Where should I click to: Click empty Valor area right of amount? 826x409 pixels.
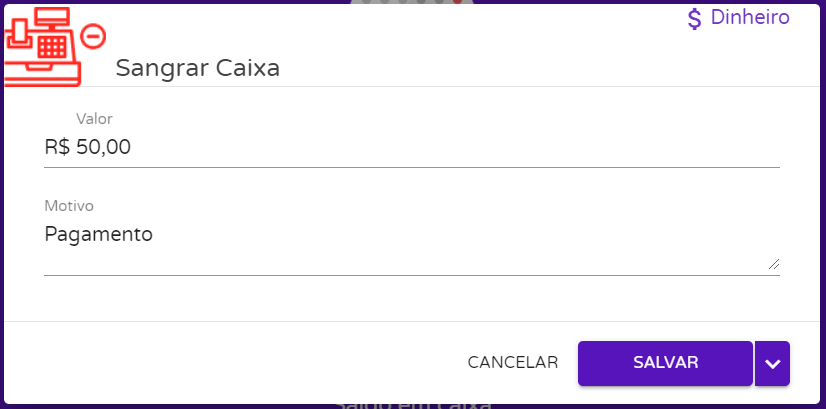[450, 147]
